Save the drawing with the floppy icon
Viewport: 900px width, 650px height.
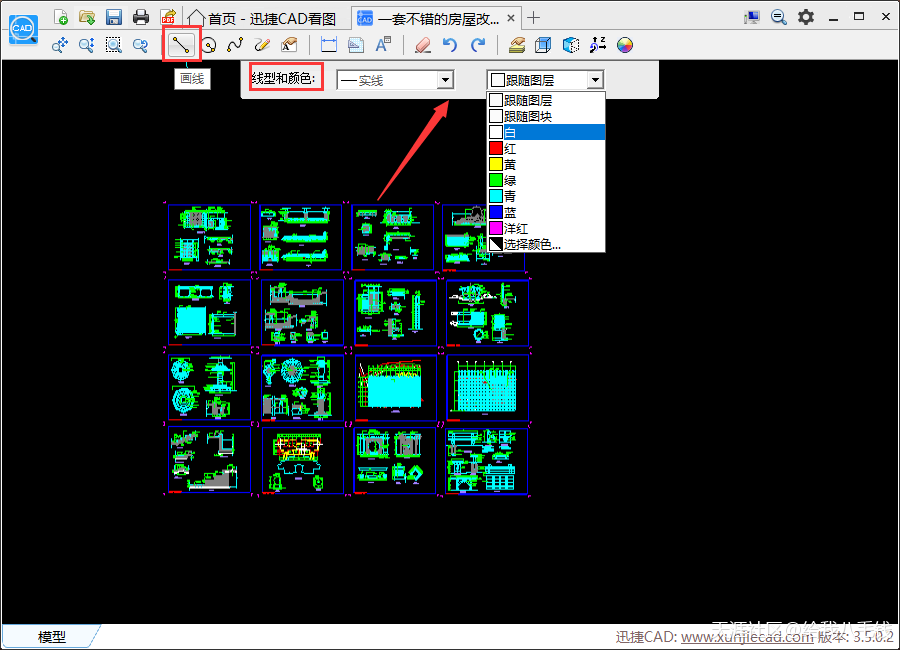pyautogui.click(x=114, y=17)
